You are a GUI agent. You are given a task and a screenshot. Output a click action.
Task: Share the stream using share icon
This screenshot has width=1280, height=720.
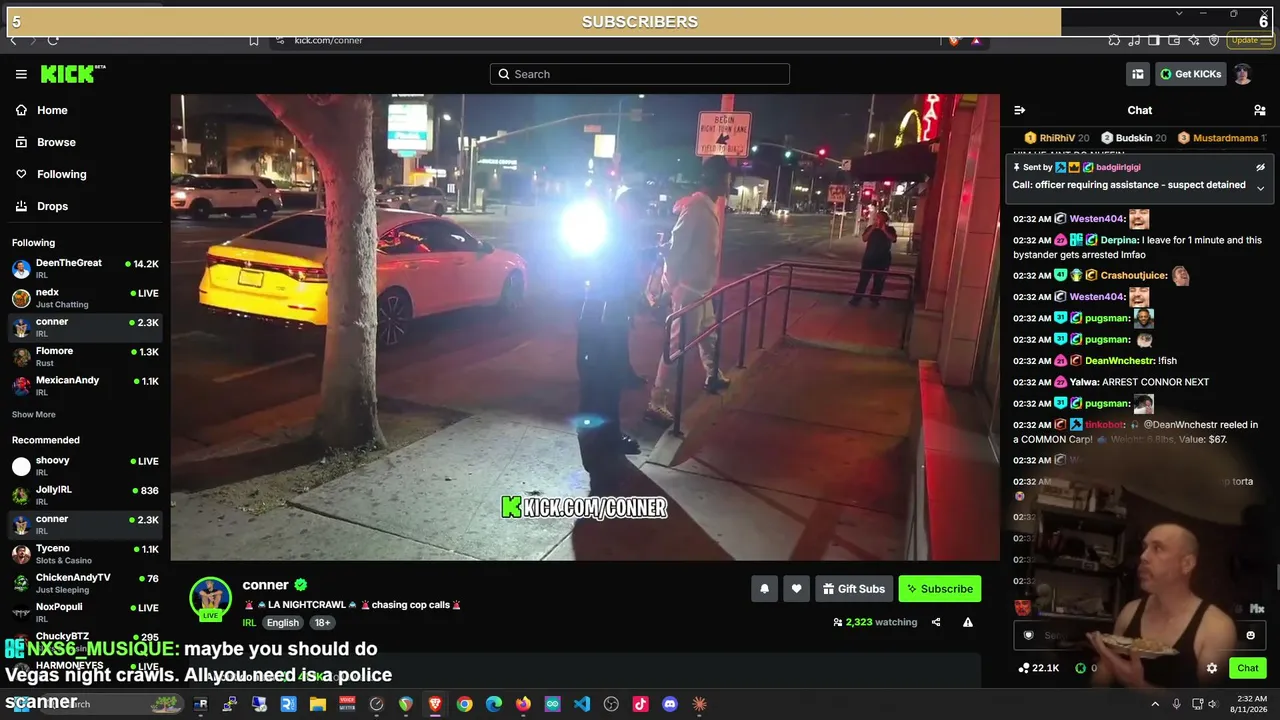click(936, 622)
